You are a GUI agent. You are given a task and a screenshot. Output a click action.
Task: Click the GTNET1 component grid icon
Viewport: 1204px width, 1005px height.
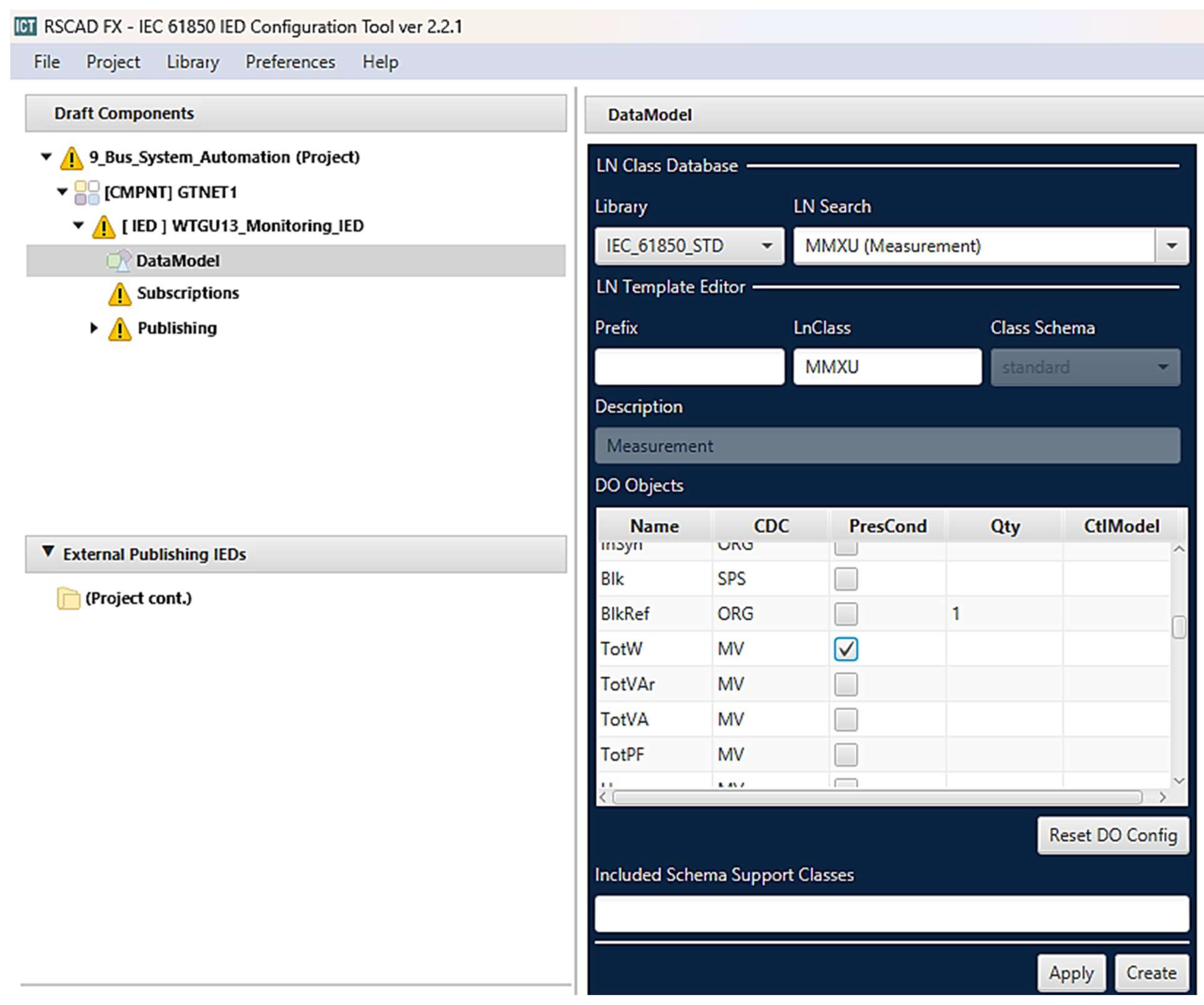click(87, 192)
